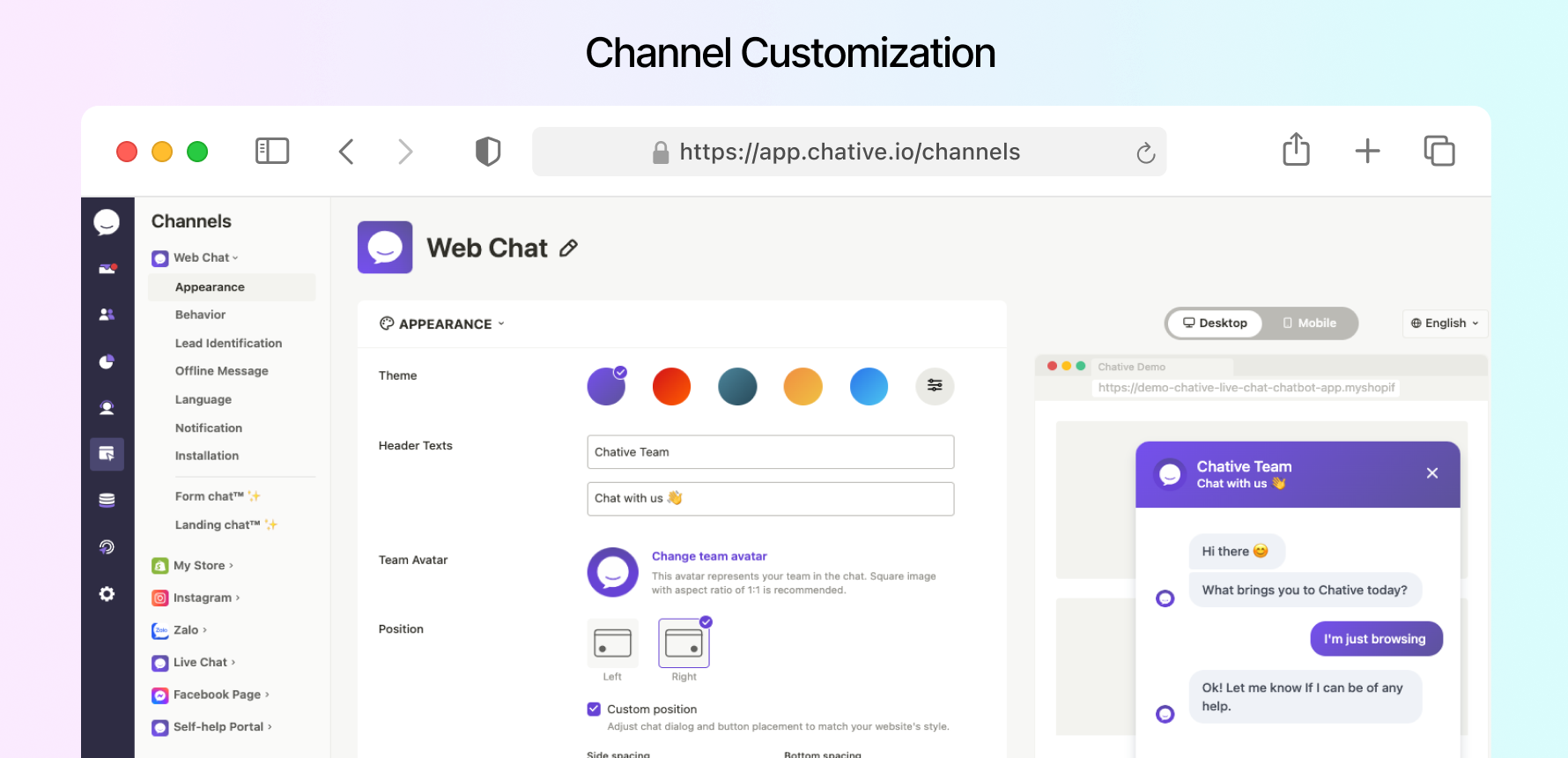Click the browser share icon

(x=1296, y=149)
